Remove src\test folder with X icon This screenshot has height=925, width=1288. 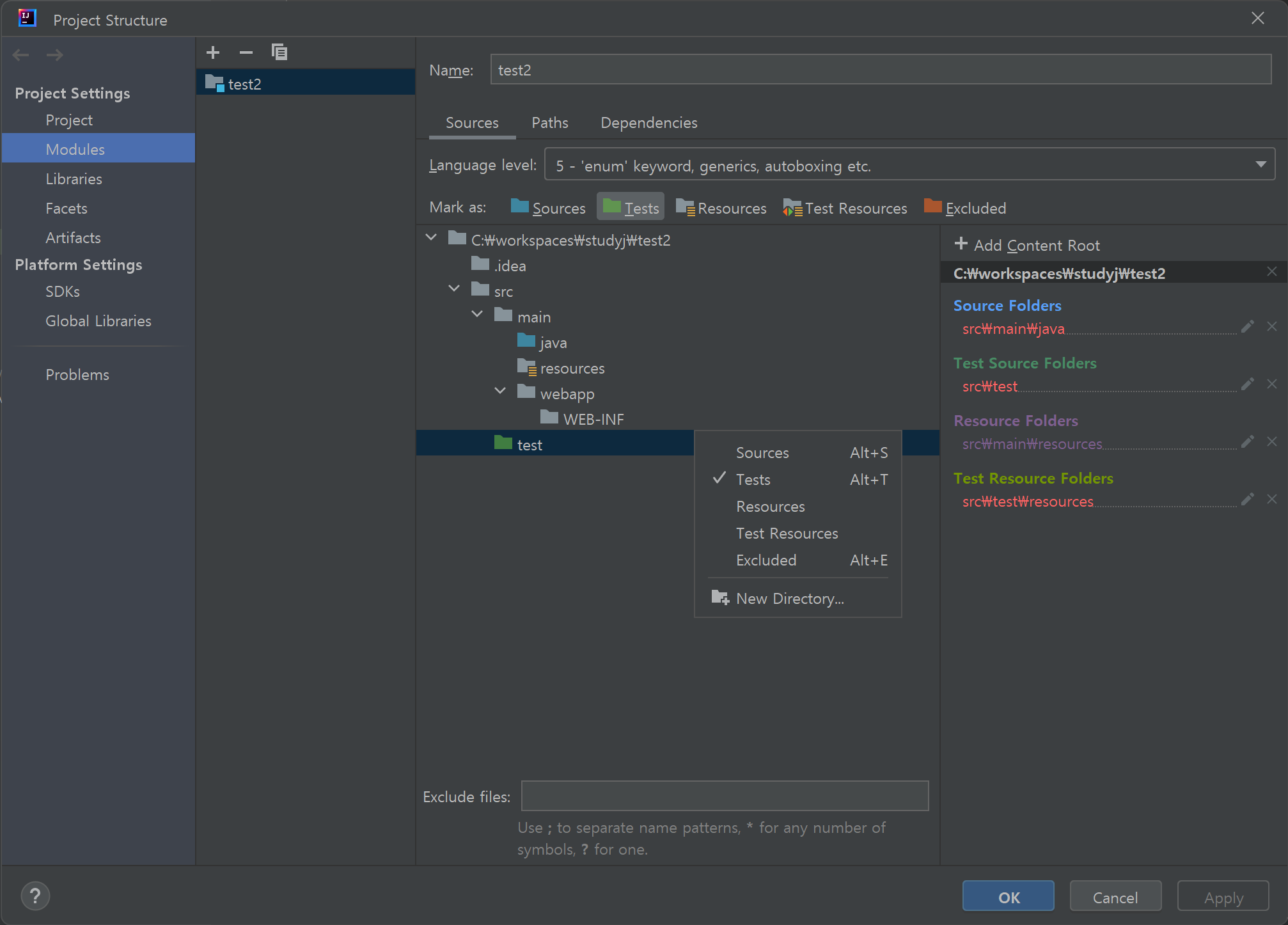pyautogui.click(x=1272, y=384)
